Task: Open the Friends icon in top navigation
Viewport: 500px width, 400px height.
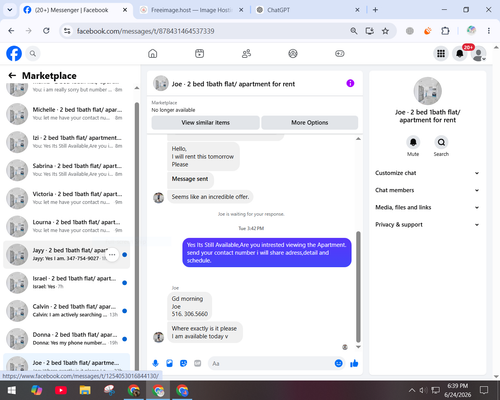Action: [x=246, y=53]
